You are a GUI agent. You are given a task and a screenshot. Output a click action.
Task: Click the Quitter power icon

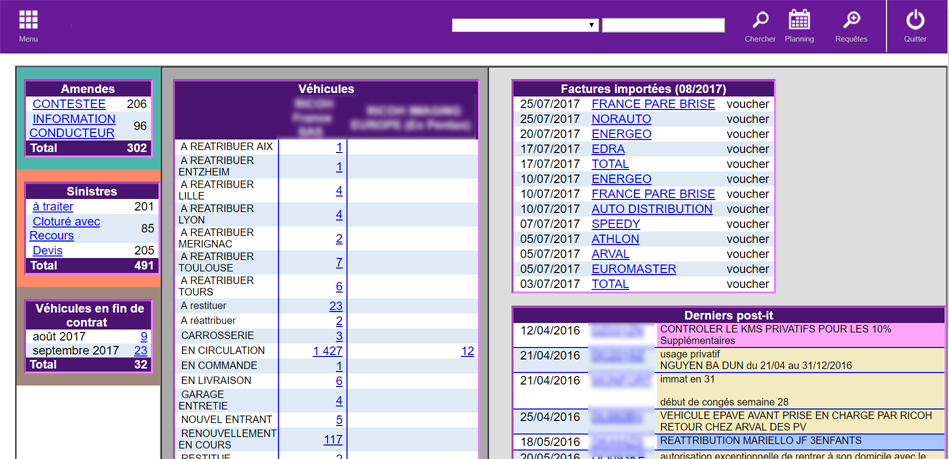click(x=915, y=20)
